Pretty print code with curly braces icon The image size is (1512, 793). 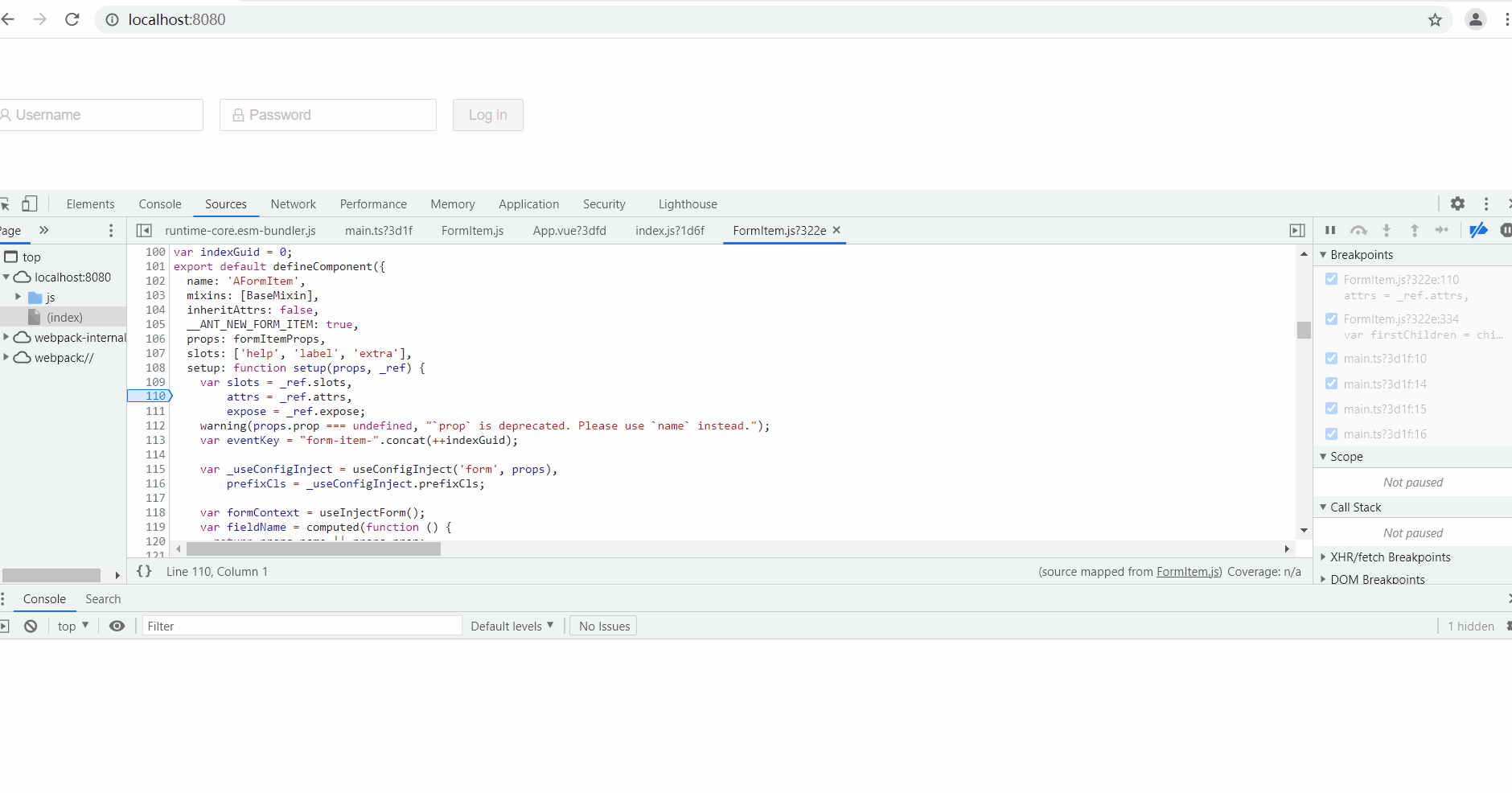click(144, 571)
